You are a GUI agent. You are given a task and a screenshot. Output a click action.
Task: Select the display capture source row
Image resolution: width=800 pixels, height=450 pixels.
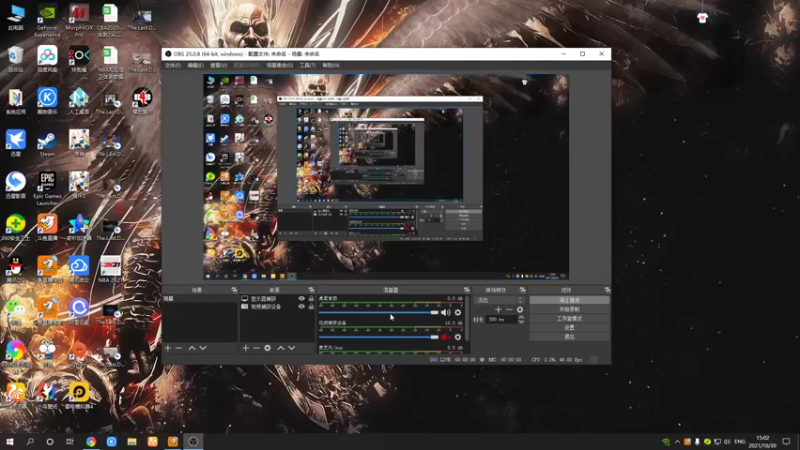[277, 298]
